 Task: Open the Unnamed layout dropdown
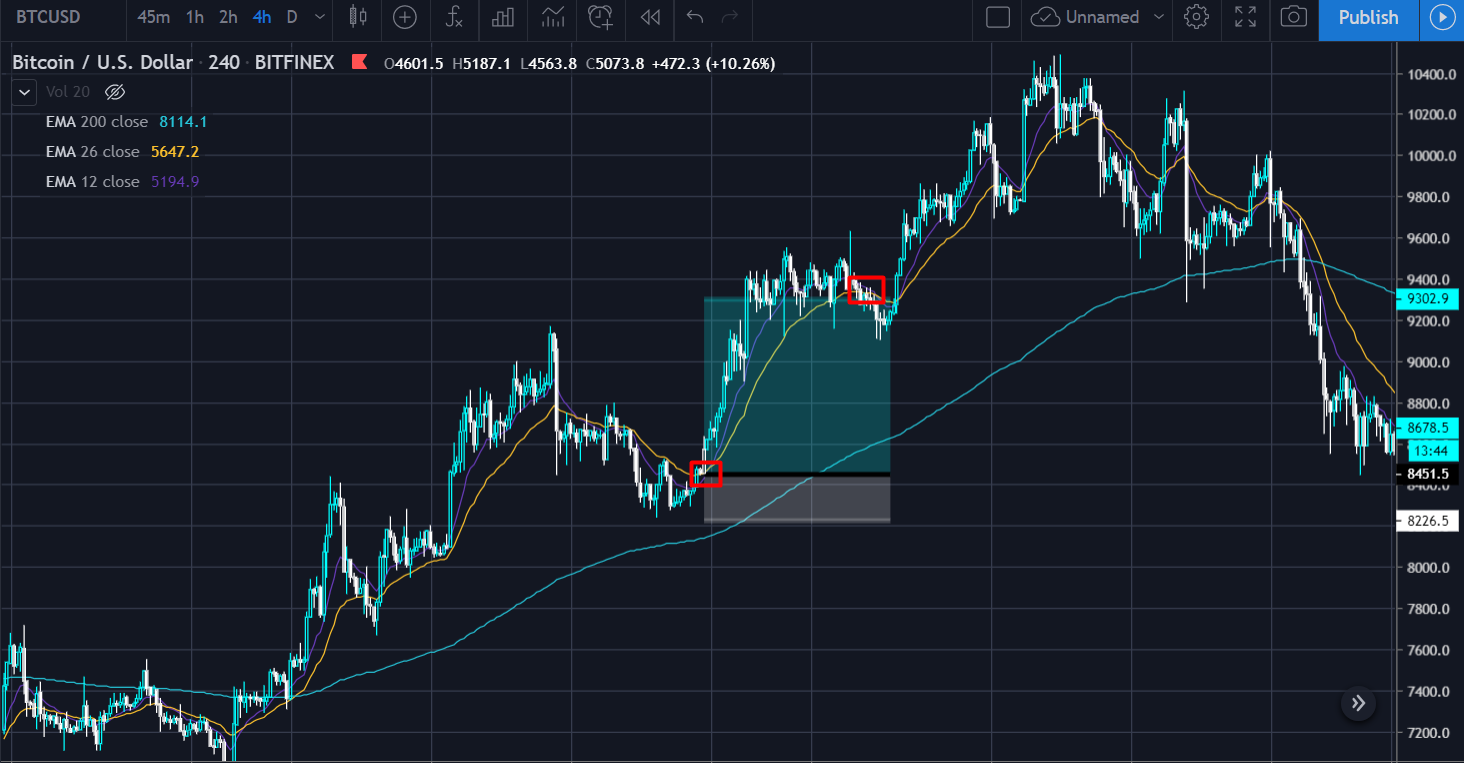coord(1097,17)
